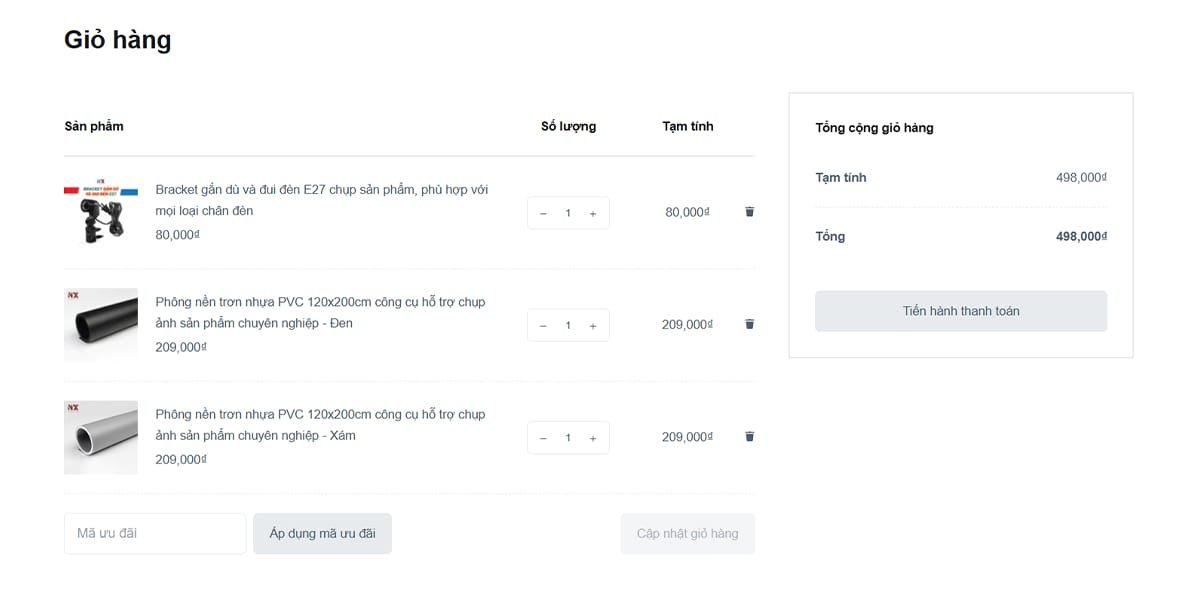The image size is (1200, 600).
Task: Click the Áp dụng mã ưu đãi button
Action: pos(322,533)
